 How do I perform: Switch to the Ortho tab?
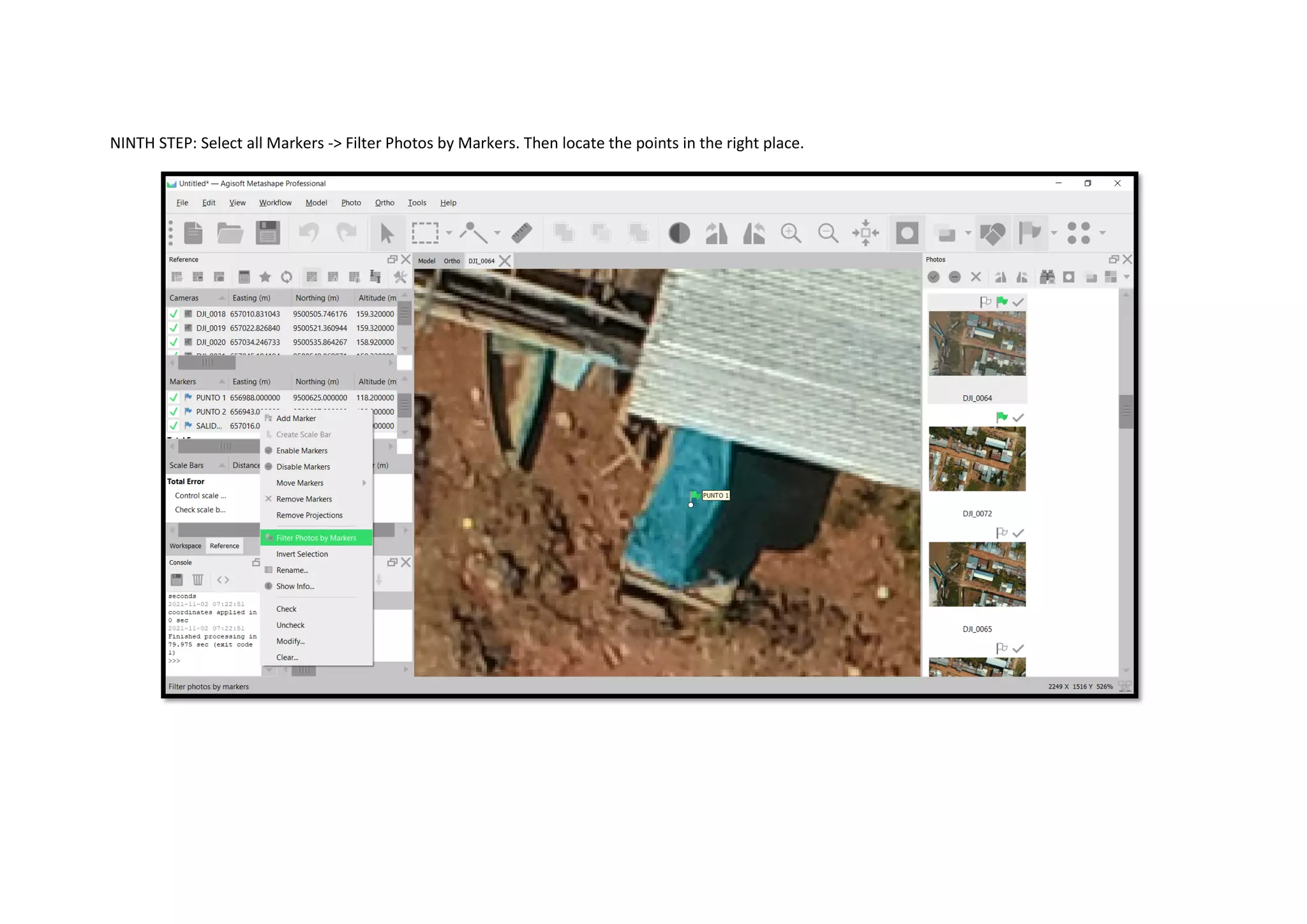(x=452, y=261)
